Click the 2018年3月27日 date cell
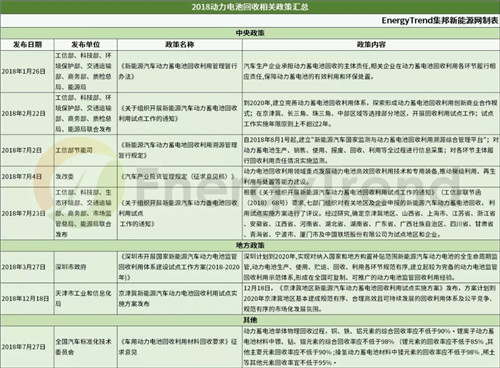 click(24, 267)
